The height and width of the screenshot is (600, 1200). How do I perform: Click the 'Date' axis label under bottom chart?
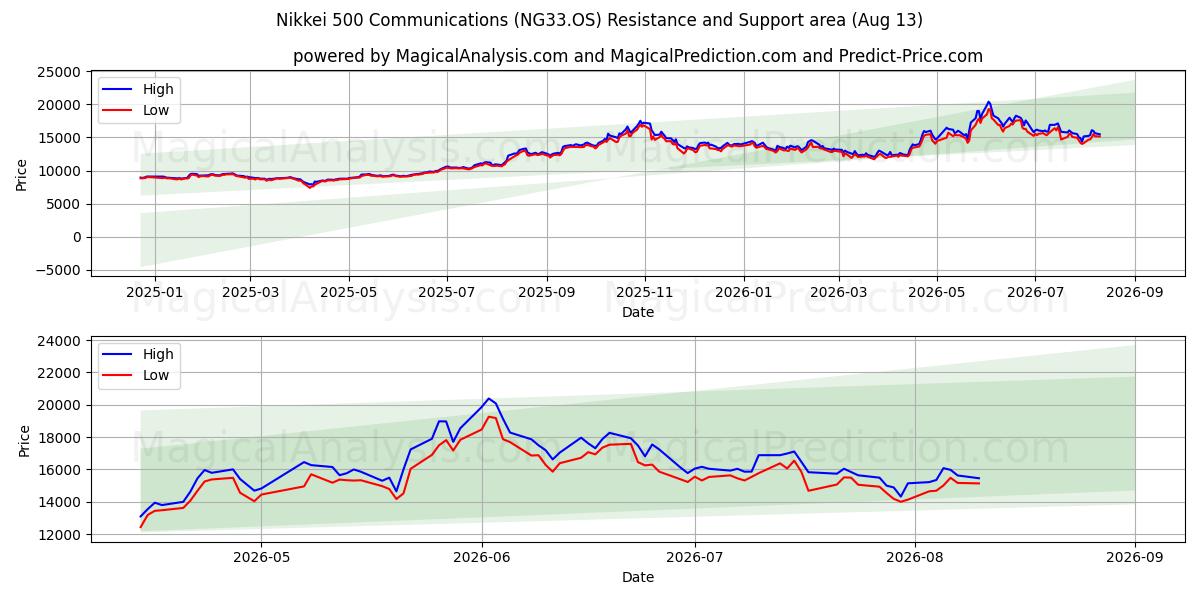coord(638,578)
